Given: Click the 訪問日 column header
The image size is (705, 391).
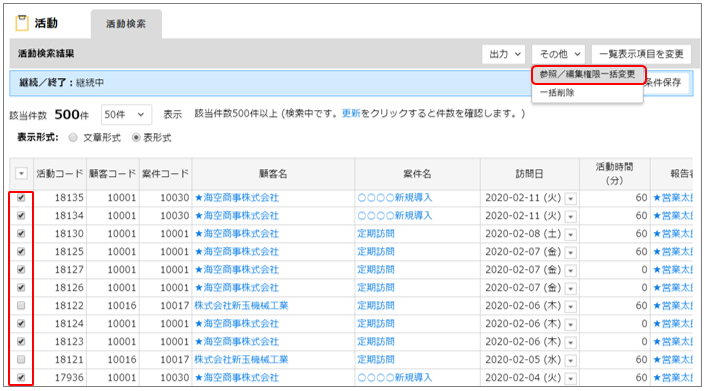Looking at the screenshot, I should point(530,173).
